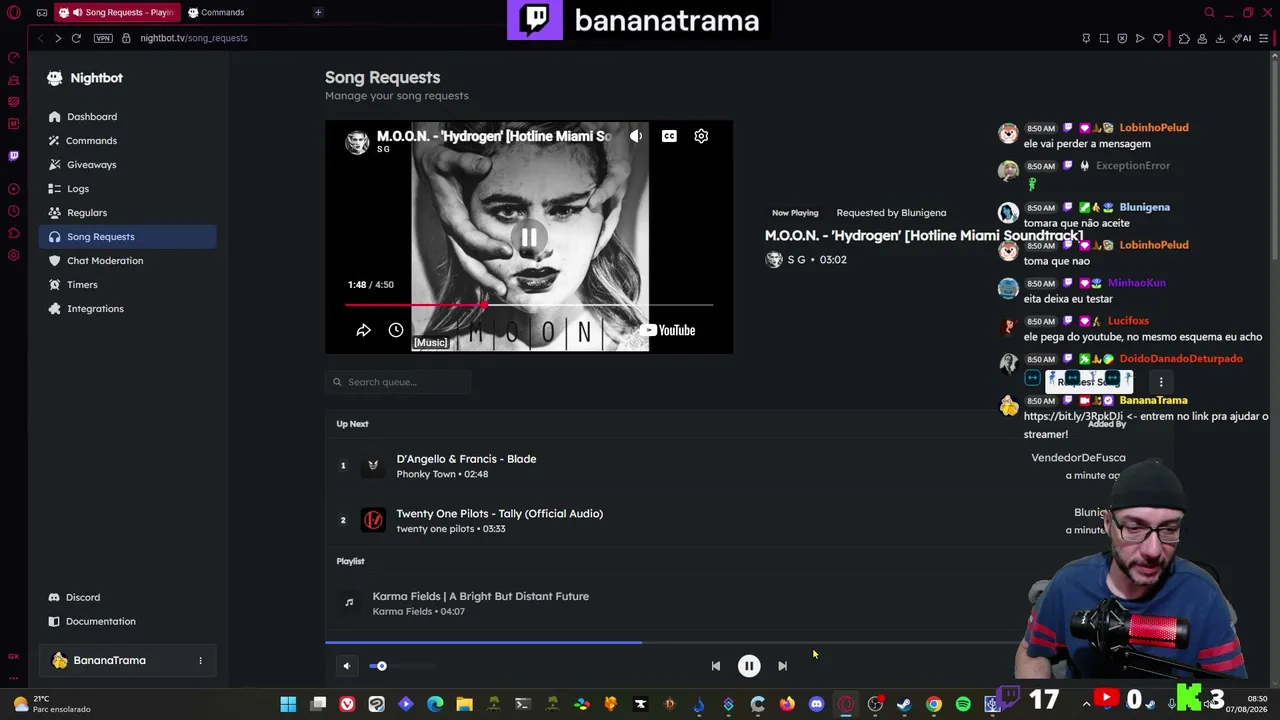Open the Twitch icon in browser sidebar
Viewport: 1280px width, 720px height.
tap(13, 156)
